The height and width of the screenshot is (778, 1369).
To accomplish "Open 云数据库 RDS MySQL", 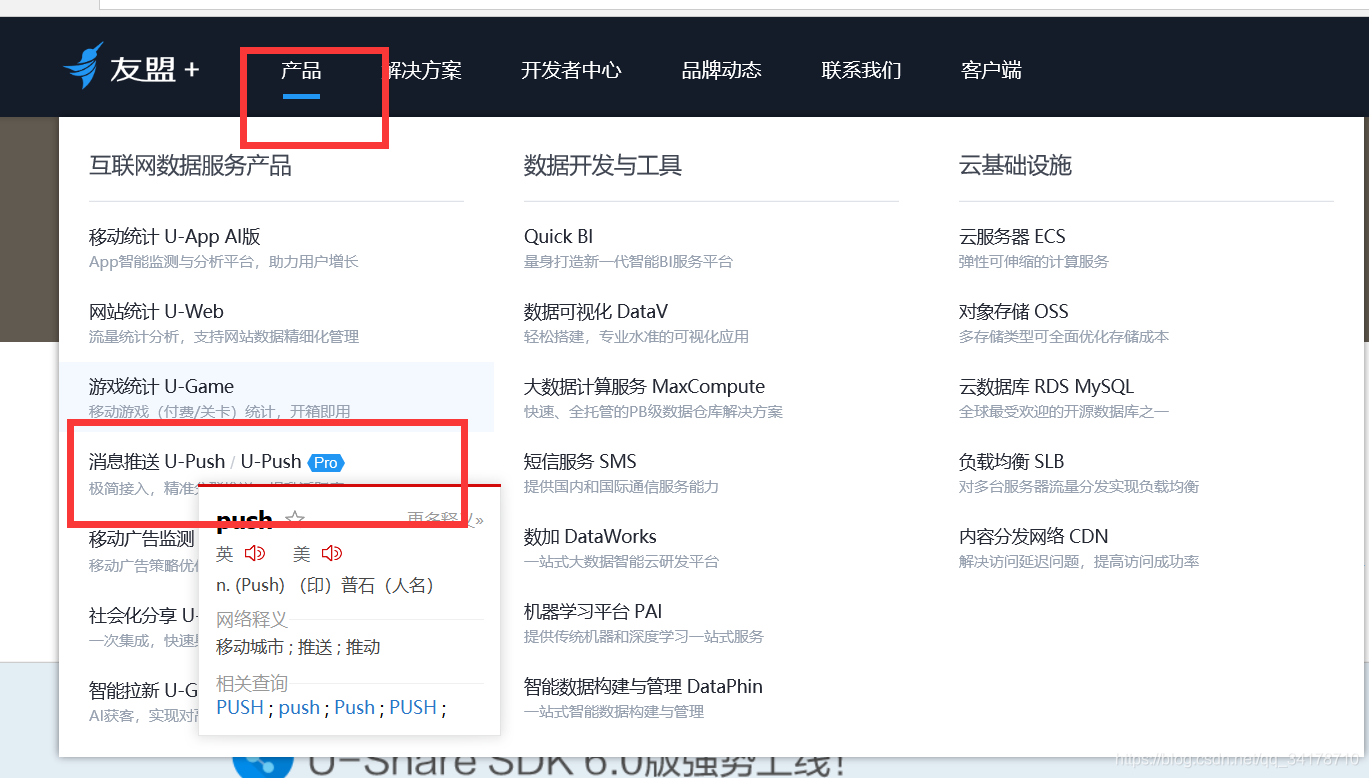I will (x=1046, y=387).
